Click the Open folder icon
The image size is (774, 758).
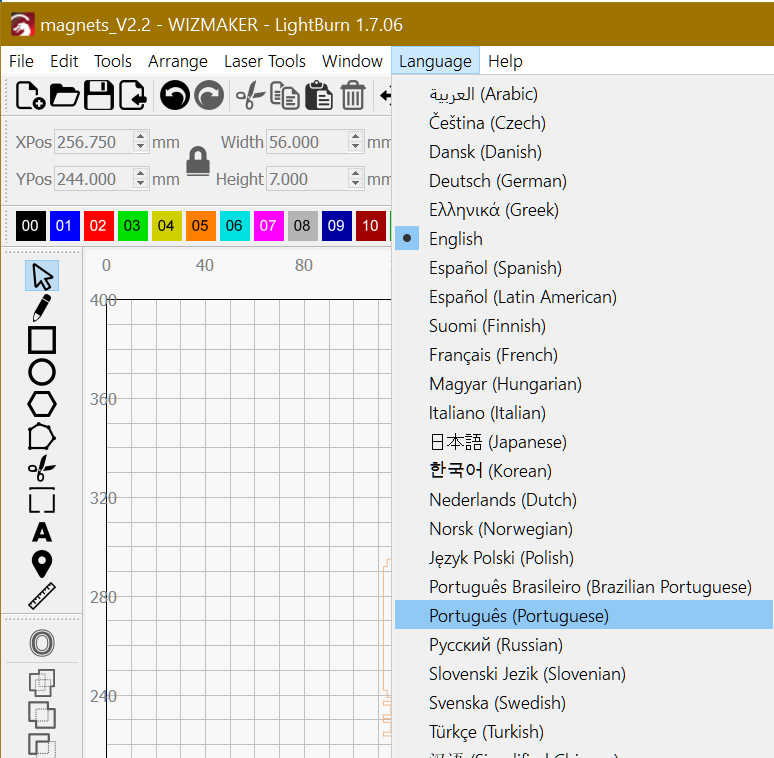[x=64, y=95]
